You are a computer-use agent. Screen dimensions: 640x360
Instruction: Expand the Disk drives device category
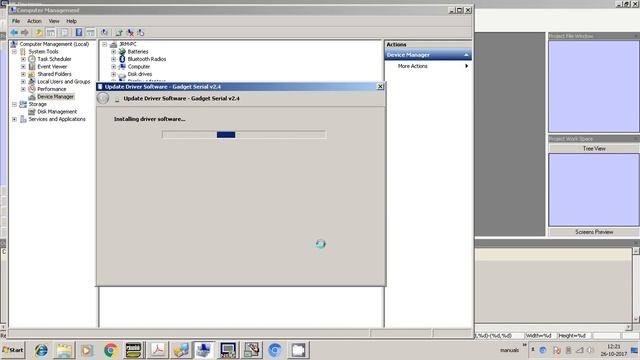114,74
